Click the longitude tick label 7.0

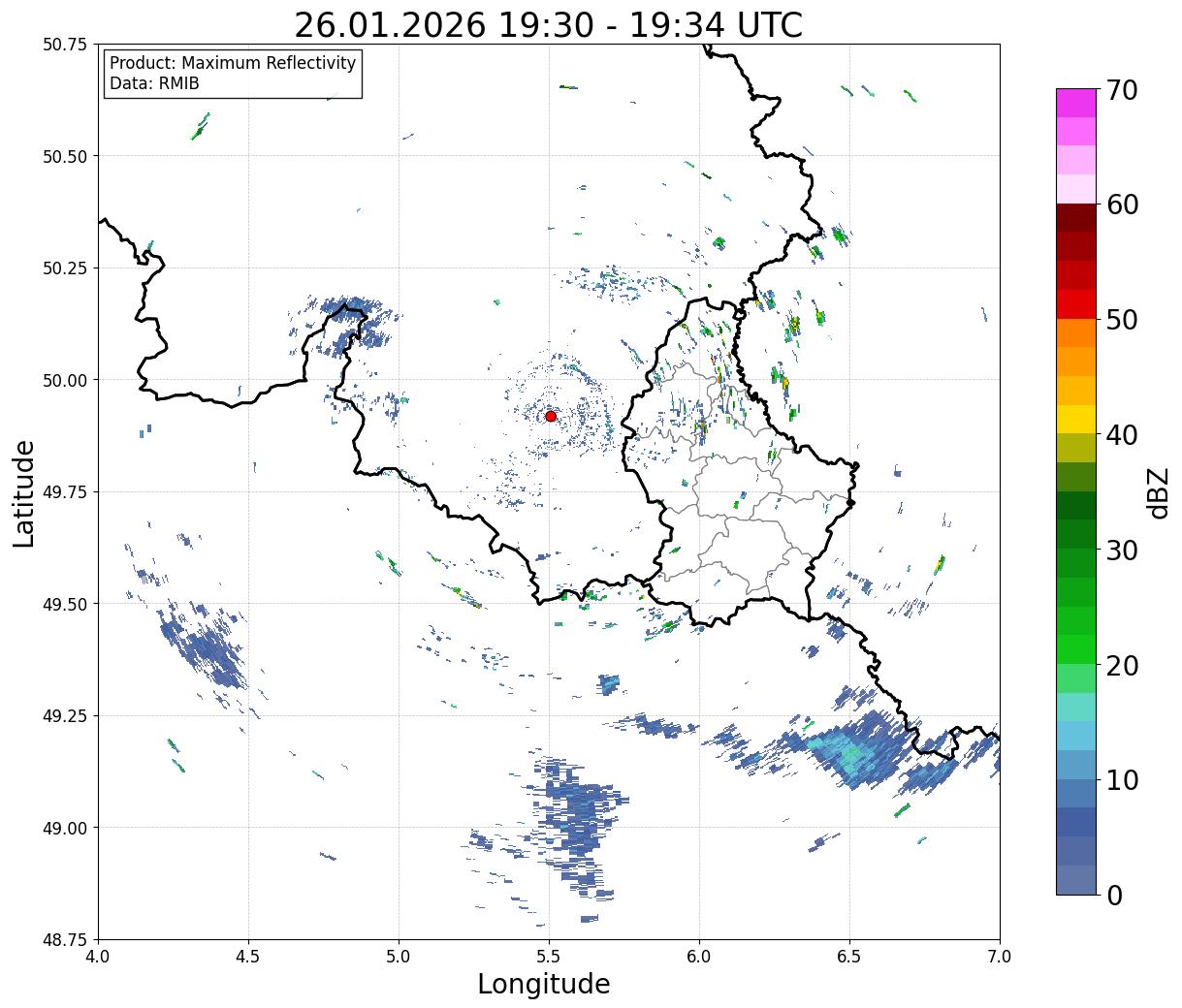click(x=1000, y=957)
